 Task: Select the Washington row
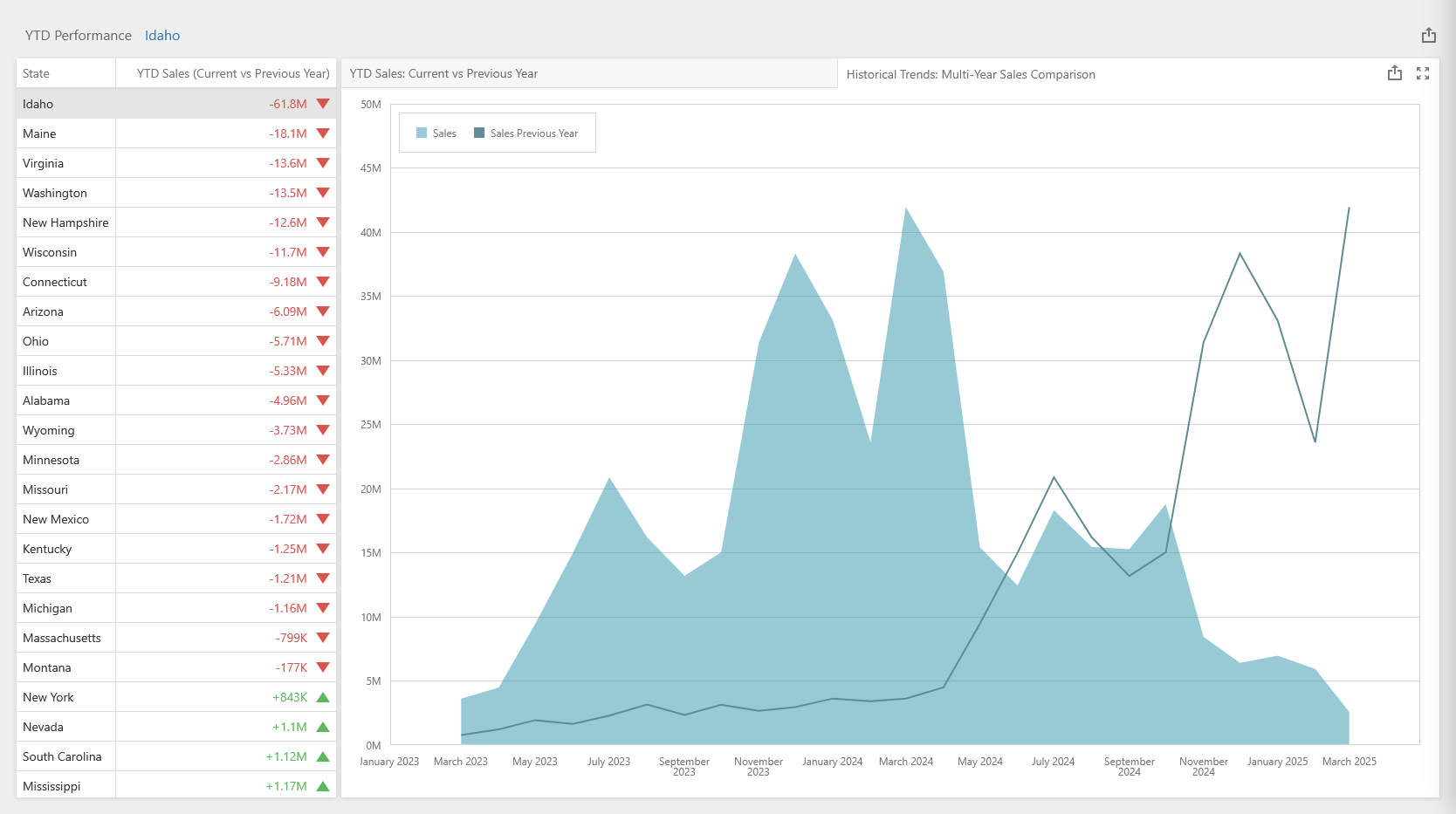pyautogui.click(x=55, y=193)
